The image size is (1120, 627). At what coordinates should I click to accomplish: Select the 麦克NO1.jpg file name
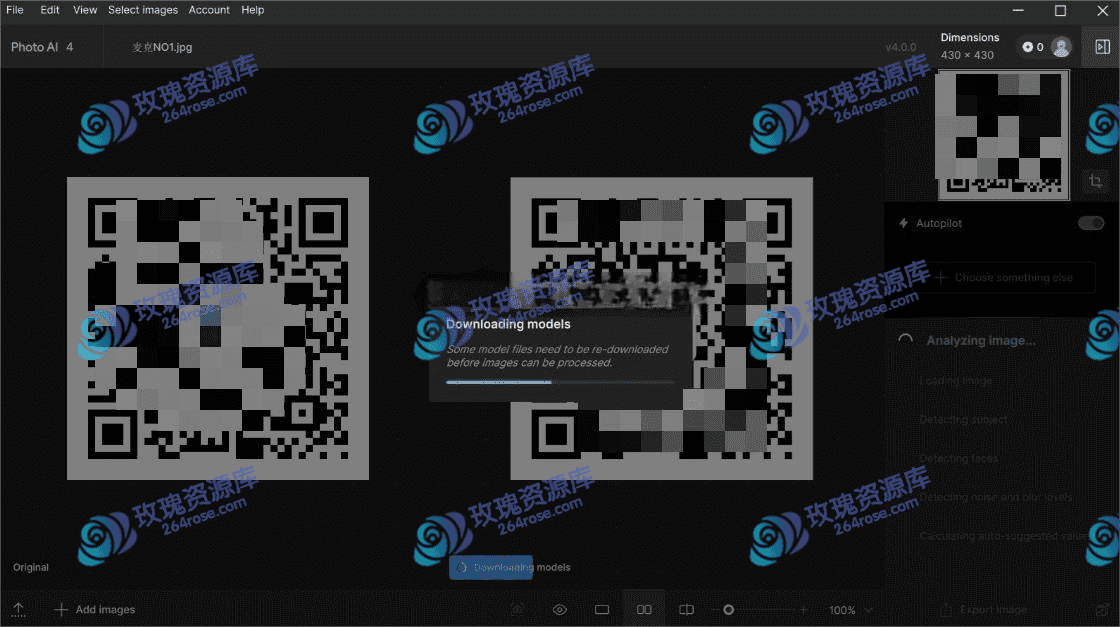coord(162,47)
